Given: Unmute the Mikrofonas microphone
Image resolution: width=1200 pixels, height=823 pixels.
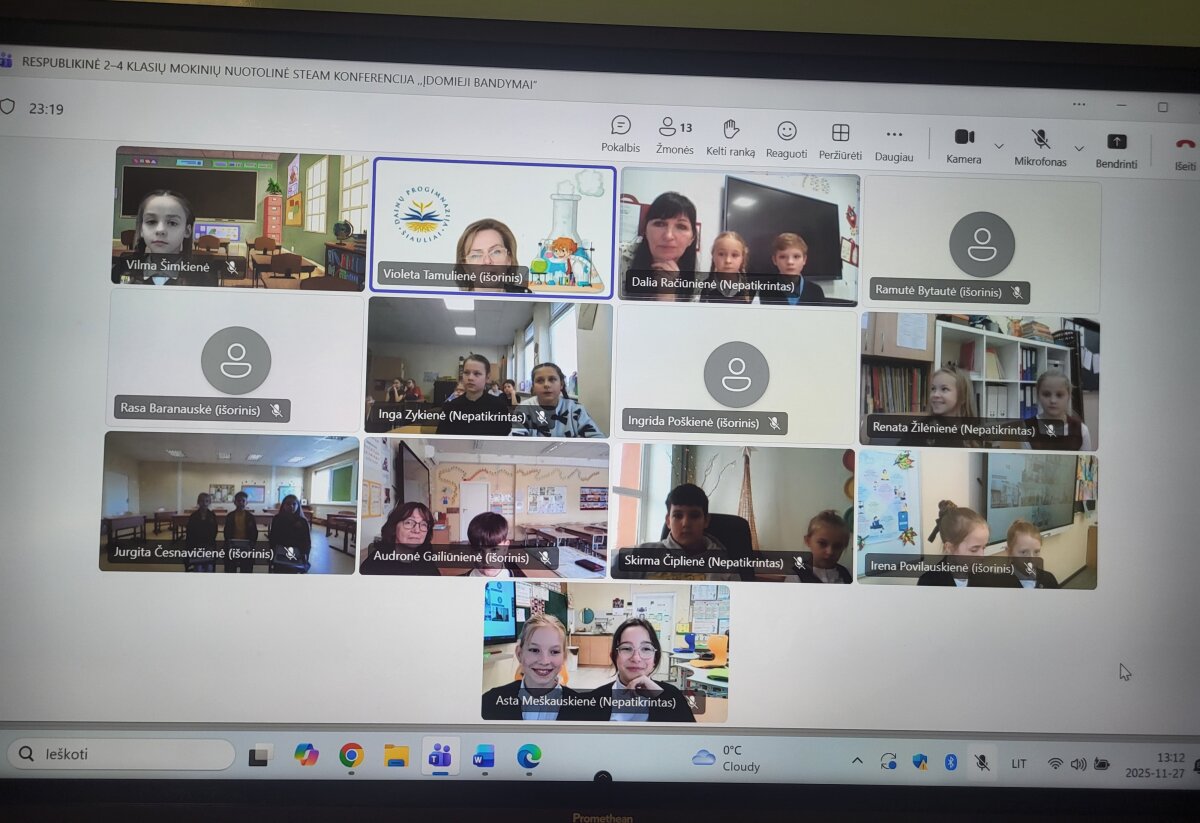Looking at the screenshot, I should pyautogui.click(x=1040, y=147).
